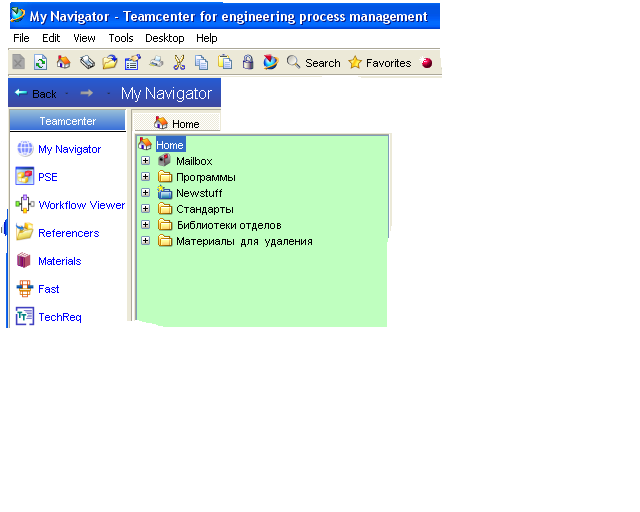Open the Materials application
This screenshot has height=512, width=640.
pos(60,261)
